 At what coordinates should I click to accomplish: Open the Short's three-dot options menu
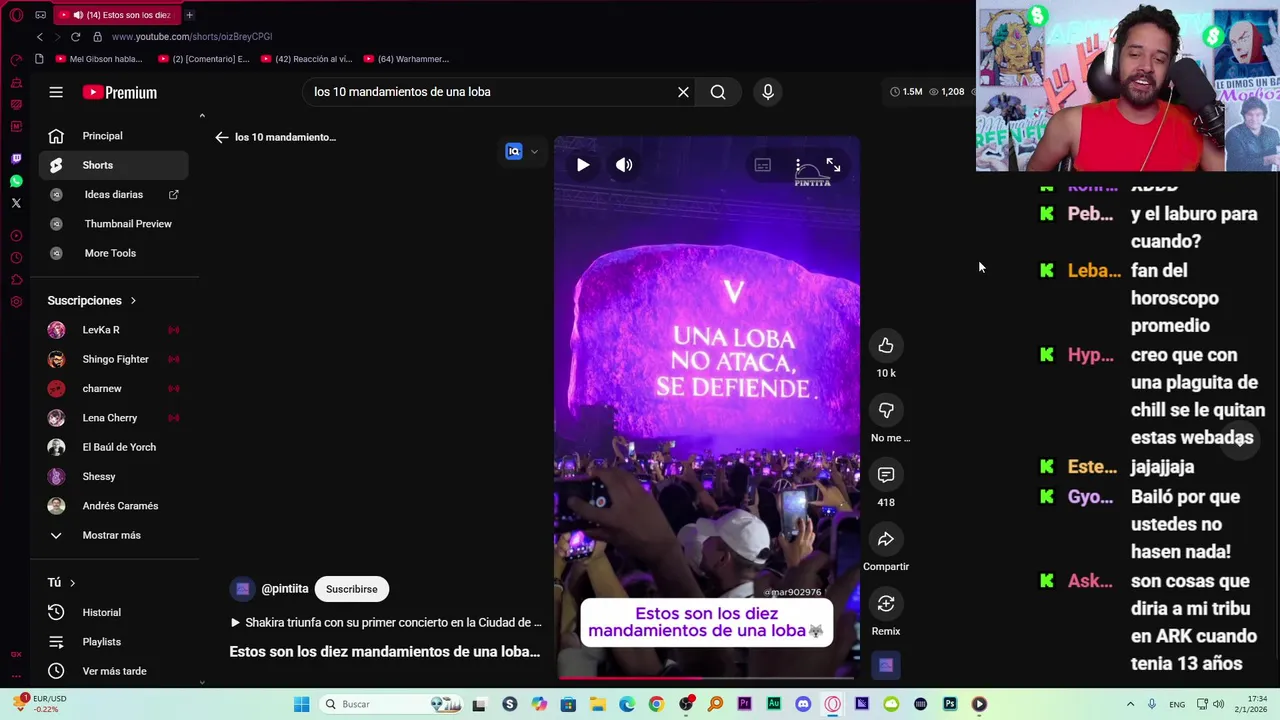tap(798, 165)
